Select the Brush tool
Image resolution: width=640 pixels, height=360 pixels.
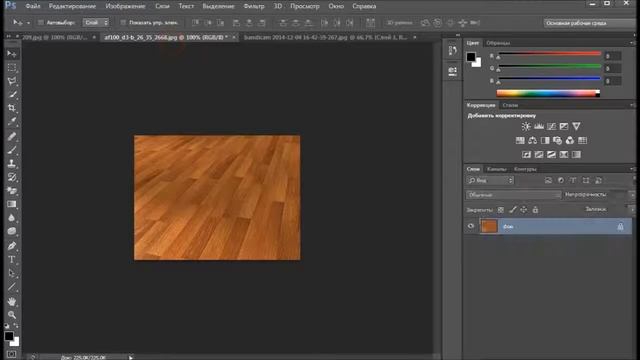pyautogui.click(x=11, y=150)
